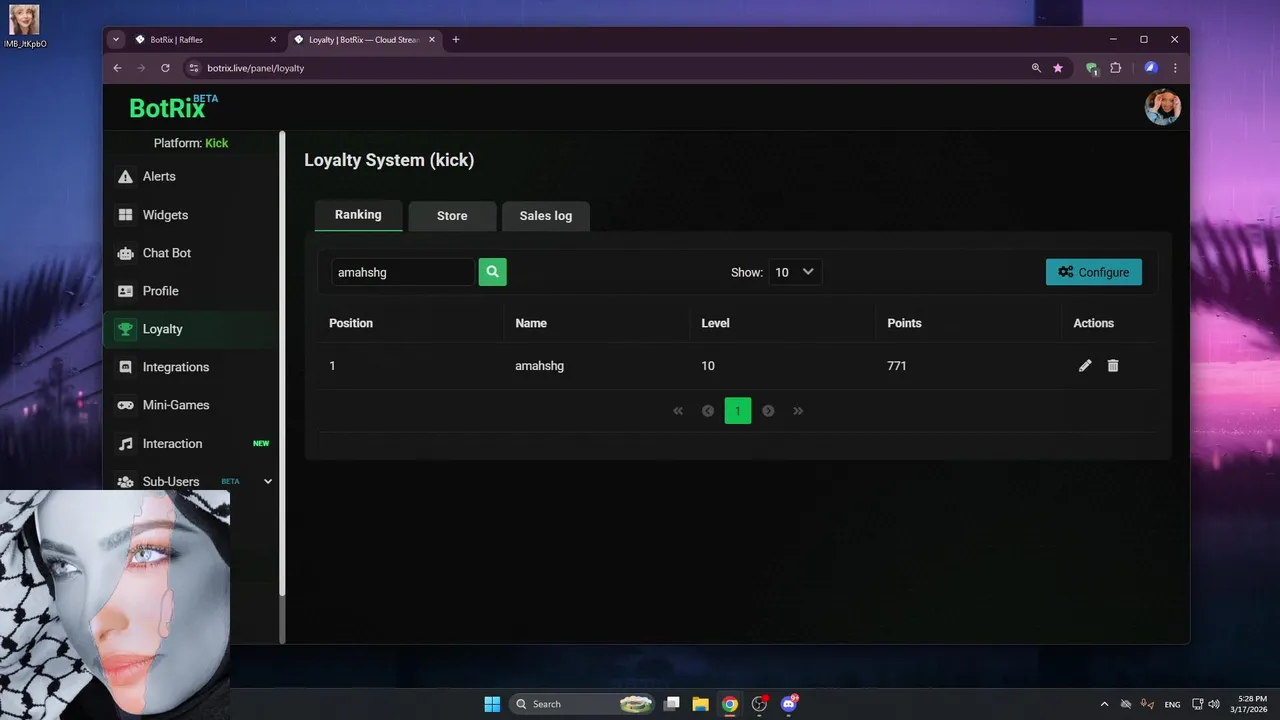
Task: Click the Name column header
Action: point(531,323)
